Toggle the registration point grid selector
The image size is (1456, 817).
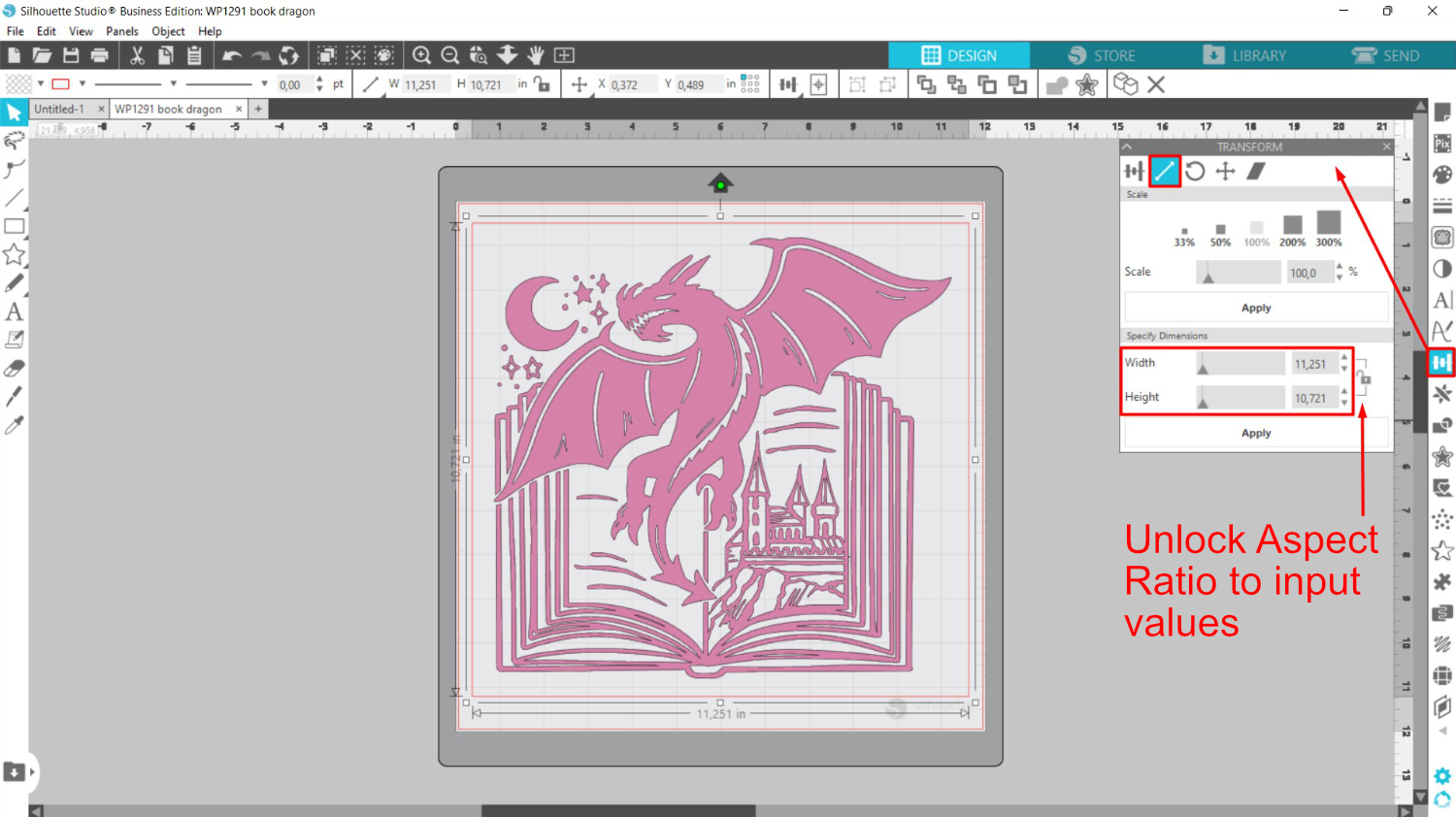tap(750, 84)
